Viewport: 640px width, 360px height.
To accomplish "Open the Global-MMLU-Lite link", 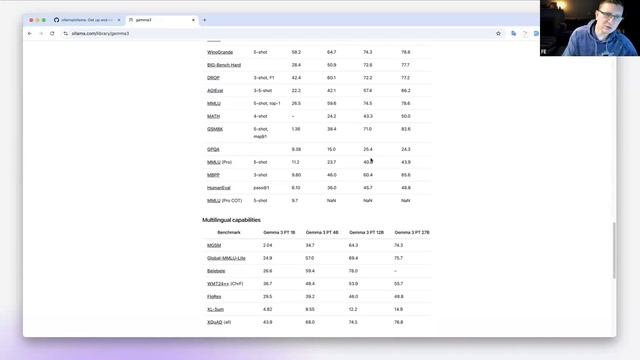I will 226,258.
